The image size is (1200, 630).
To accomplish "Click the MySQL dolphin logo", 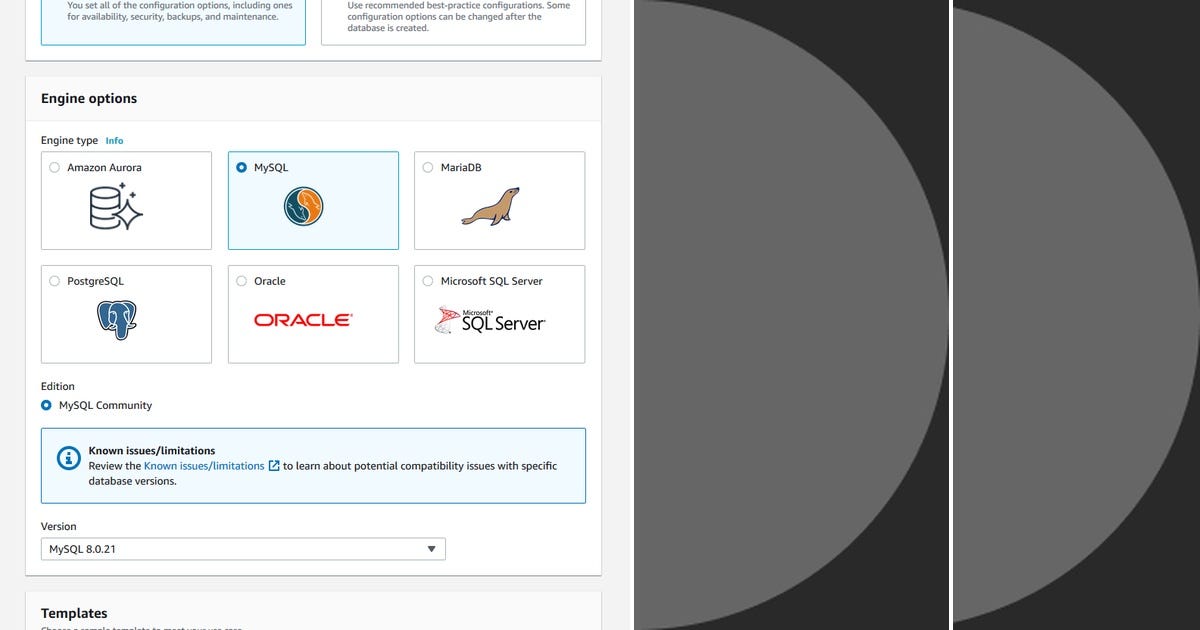I will point(303,206).
